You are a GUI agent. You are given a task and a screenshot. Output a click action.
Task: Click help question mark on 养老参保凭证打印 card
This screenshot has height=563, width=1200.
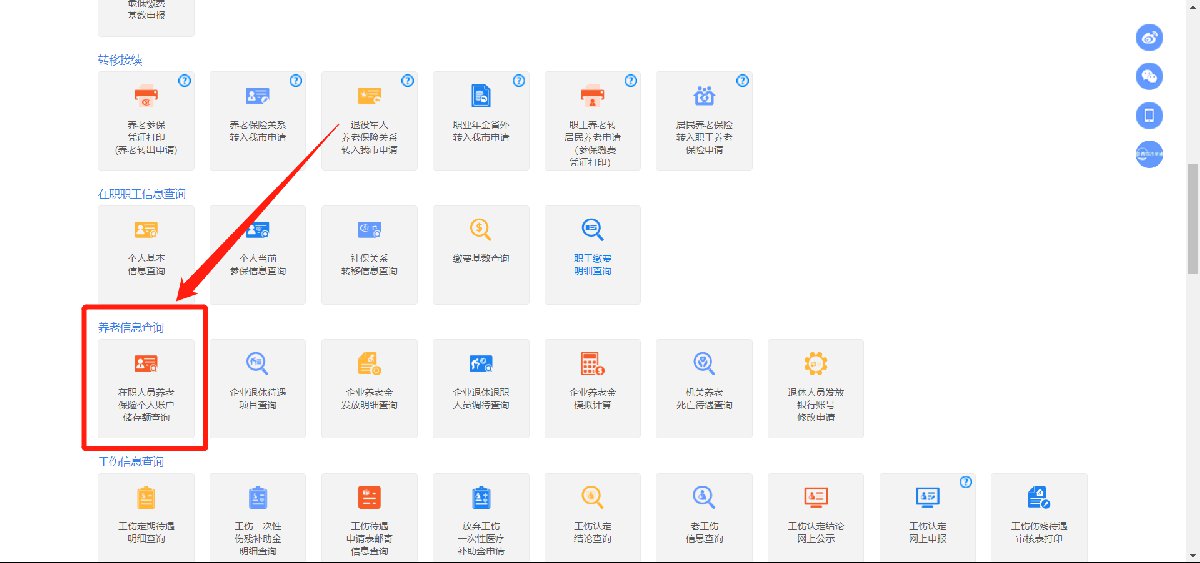point(184,81)
